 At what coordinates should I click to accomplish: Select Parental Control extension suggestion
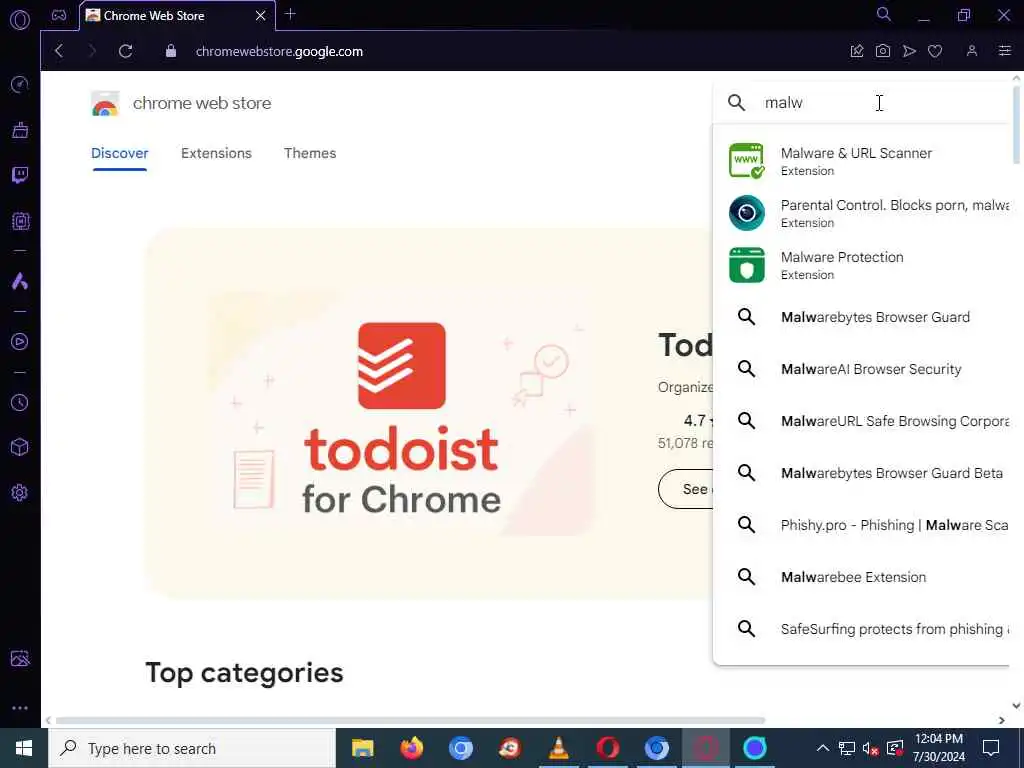pos(862,213)
